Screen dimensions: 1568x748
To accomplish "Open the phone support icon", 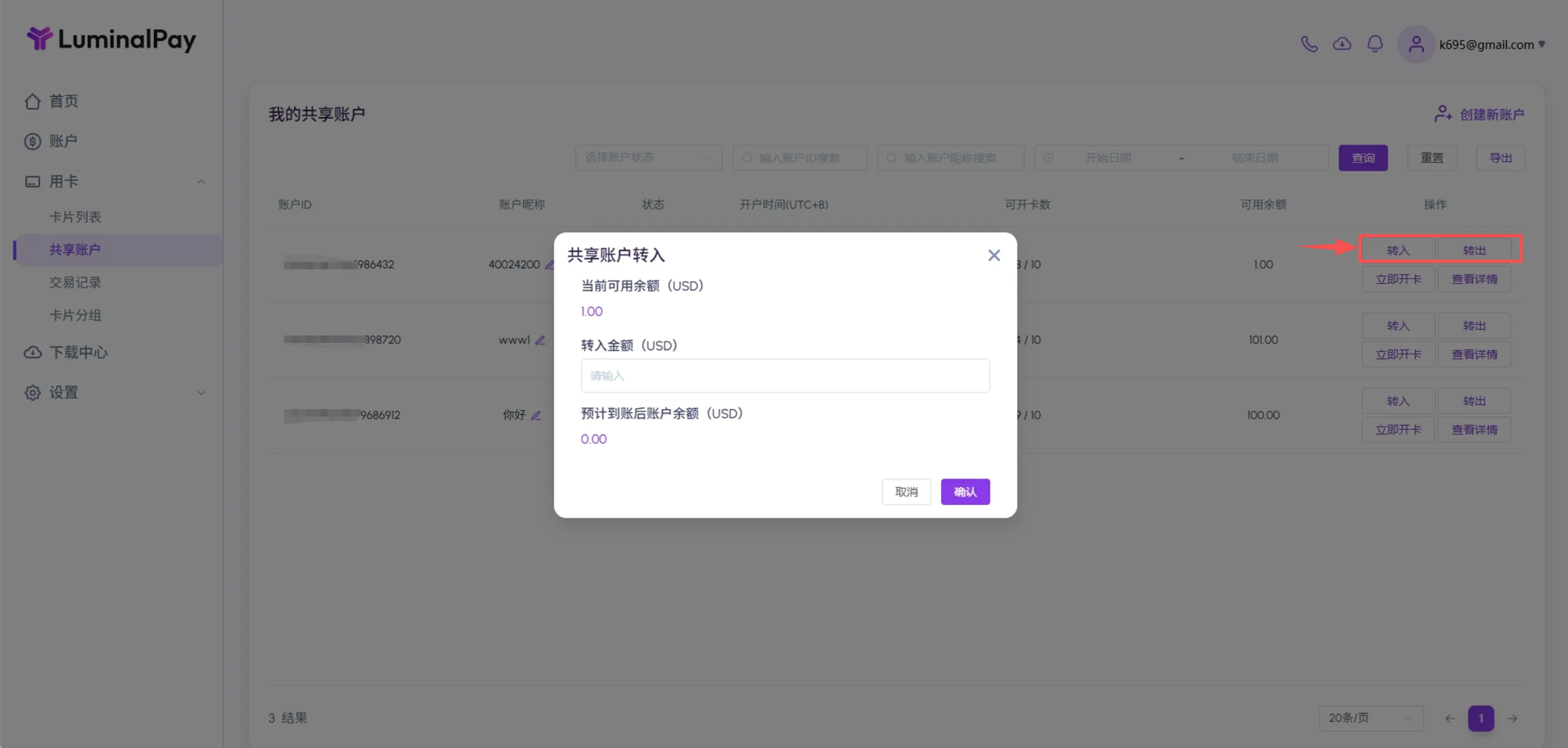I will pyautogui.click(x=1309, y=44).
